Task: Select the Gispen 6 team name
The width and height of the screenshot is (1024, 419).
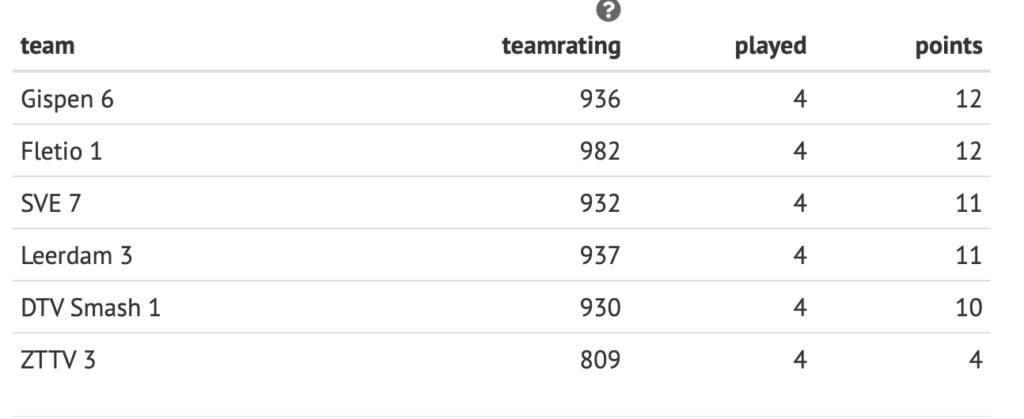Action: coord(62,99)
